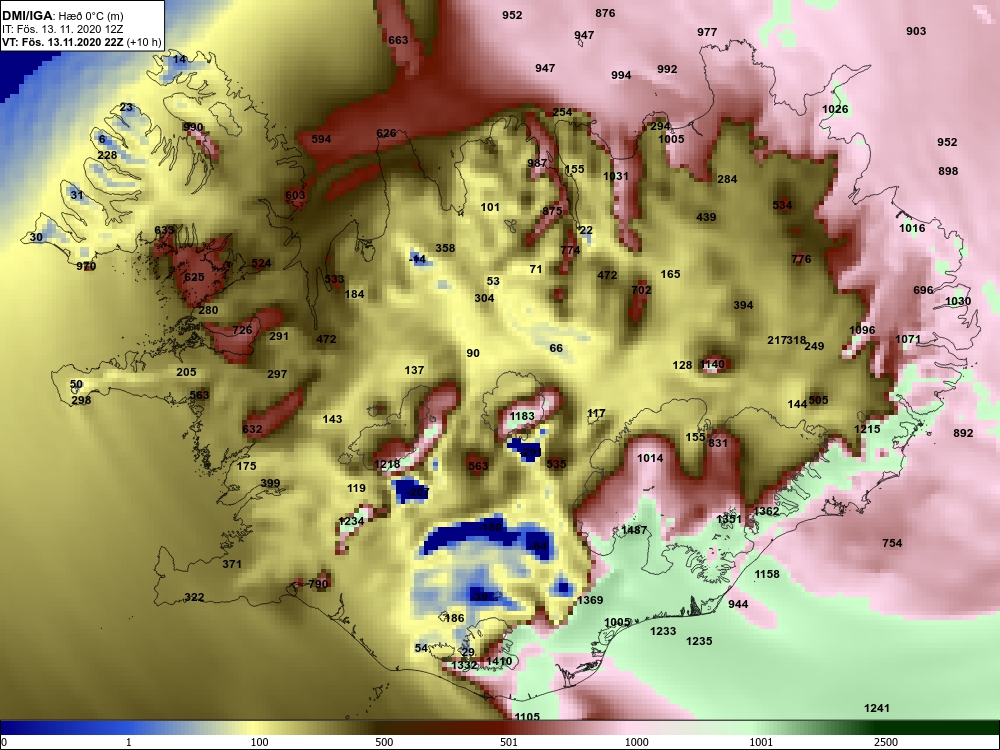Viewport: 1000px width, 750px height.
Task: Select the map value '1369'
Action: coord(589,600)
